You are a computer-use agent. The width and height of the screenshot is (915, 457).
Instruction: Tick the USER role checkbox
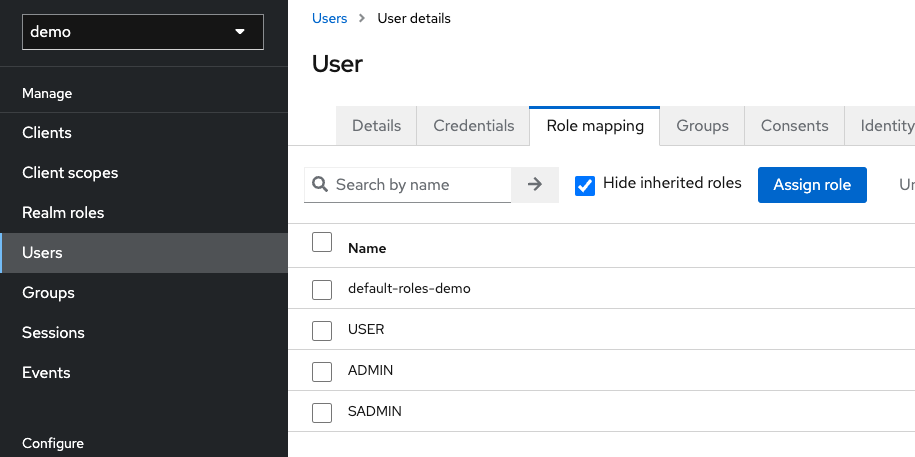tap(322, 330)
